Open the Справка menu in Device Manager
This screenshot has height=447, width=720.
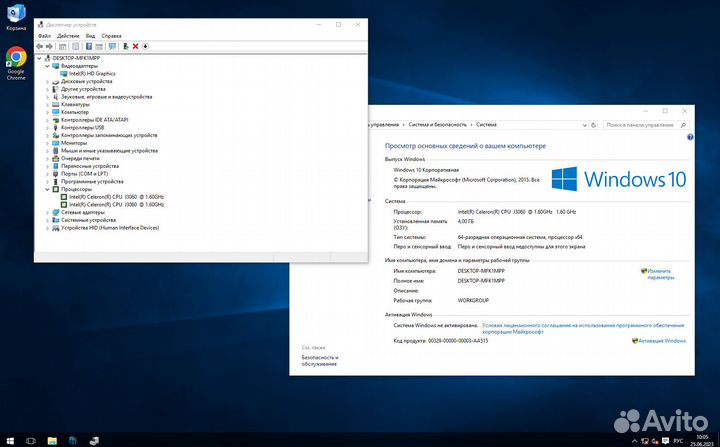(x=112, y=36)
